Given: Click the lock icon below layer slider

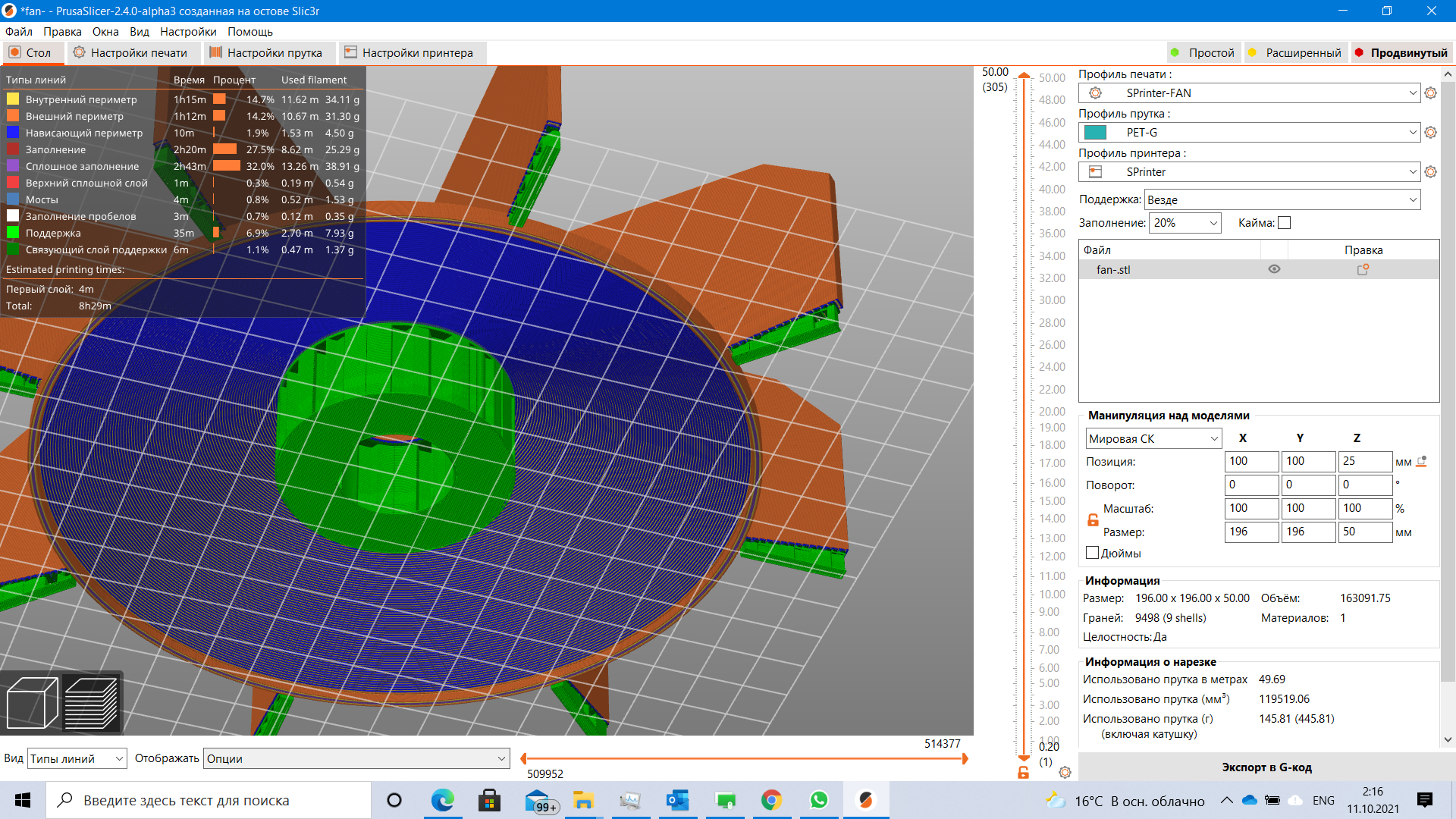Looking at the screenshot, I should [x=1023, y=772].
